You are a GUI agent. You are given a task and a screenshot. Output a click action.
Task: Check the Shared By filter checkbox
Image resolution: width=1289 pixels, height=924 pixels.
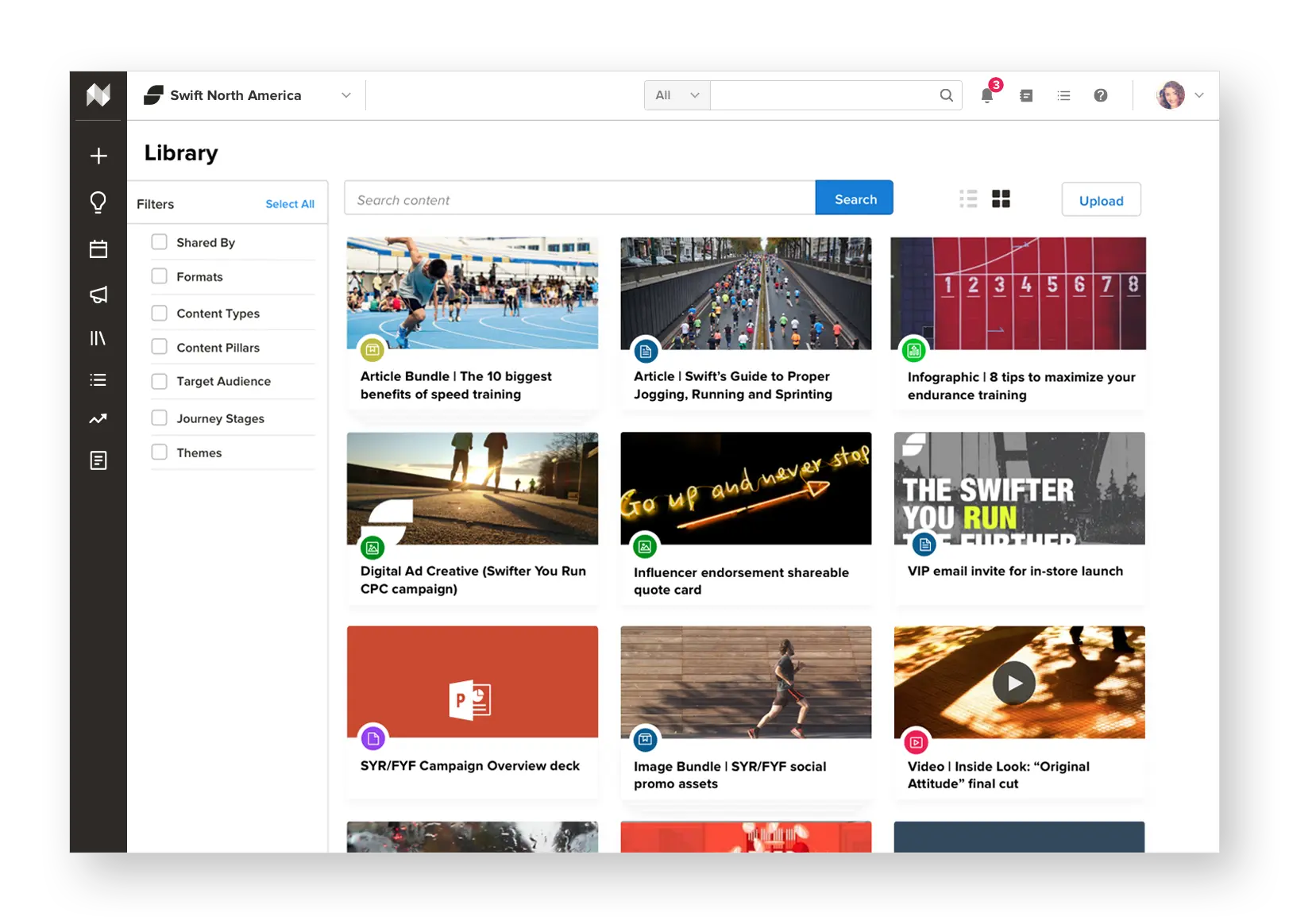tap(160, 242)
